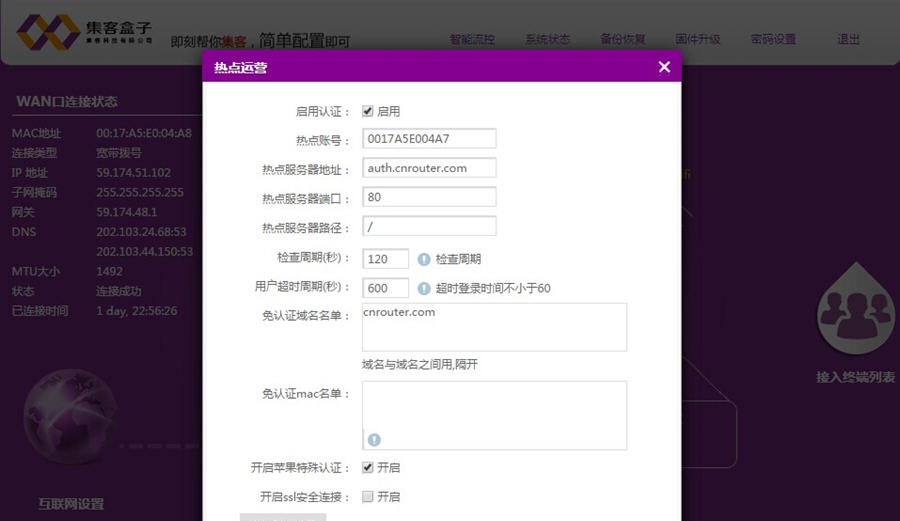Click connection time 1 day, 22:56:26
This screenshot has height=521, width=900.
[137, 310]
